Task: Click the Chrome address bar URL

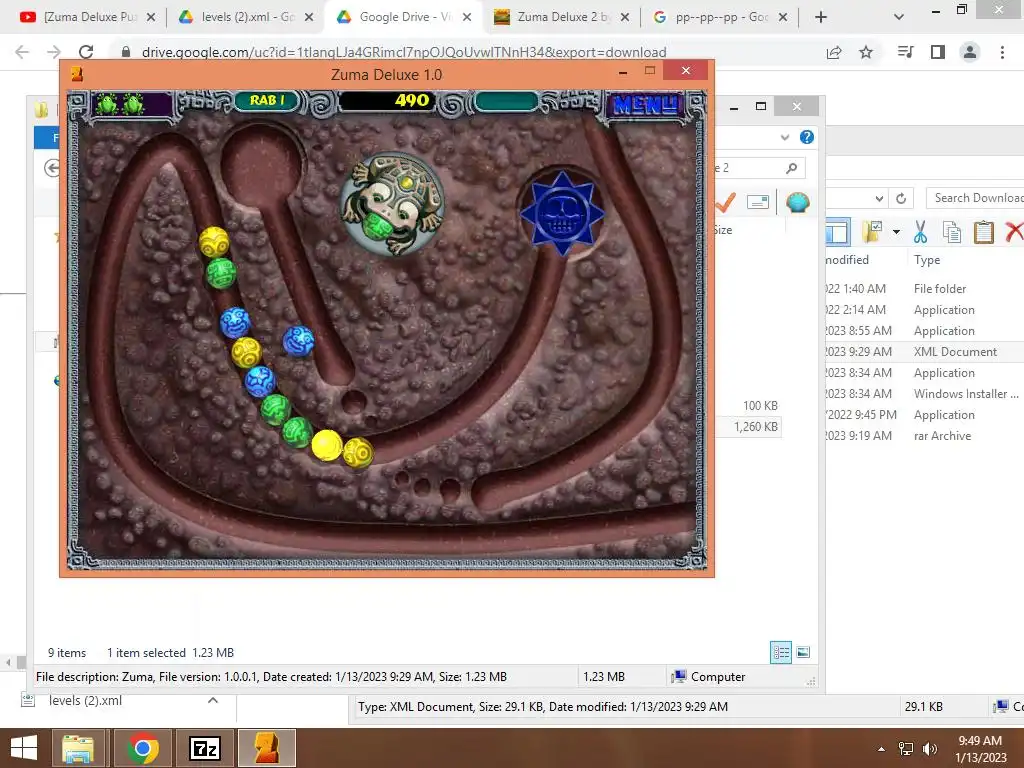Action: (404, 52)
